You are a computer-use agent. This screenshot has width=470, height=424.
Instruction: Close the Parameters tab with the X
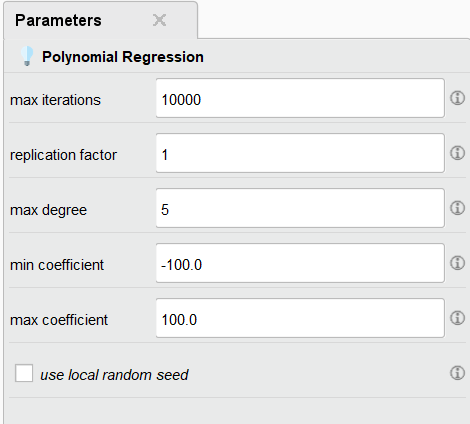tap(159, 20)
